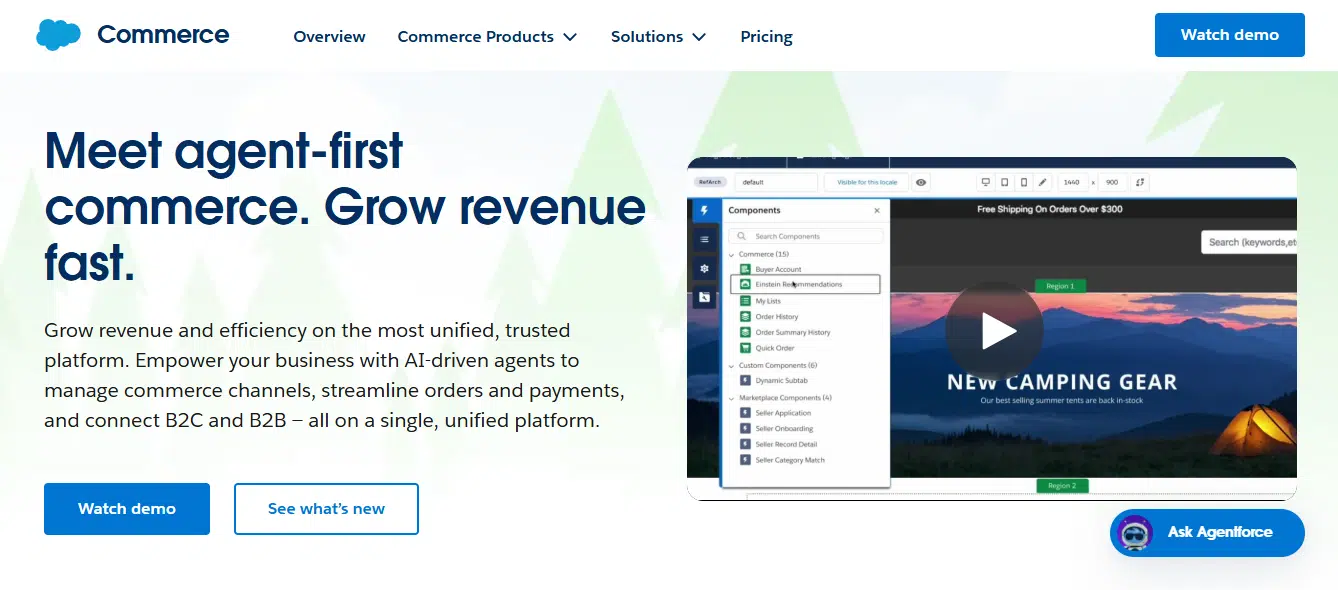Select the Region 2 marker
Screen dimensions: 1338x590
coord(1062,486)
